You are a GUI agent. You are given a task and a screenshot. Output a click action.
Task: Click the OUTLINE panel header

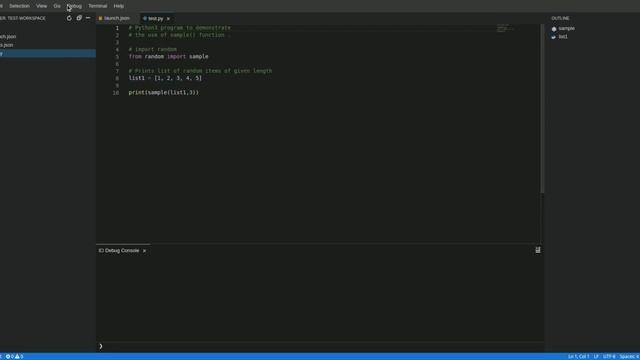pos(560,18)
